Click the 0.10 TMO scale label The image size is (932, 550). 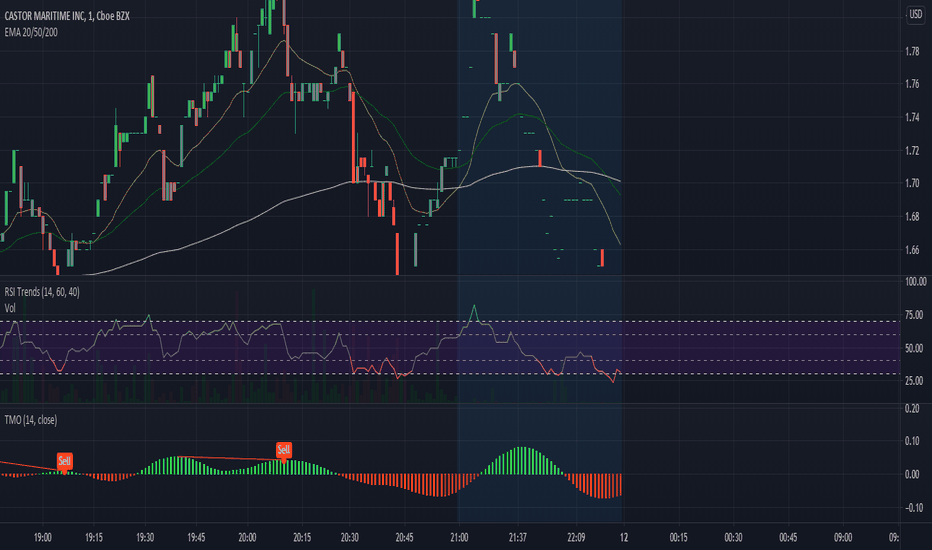[912, 441]
